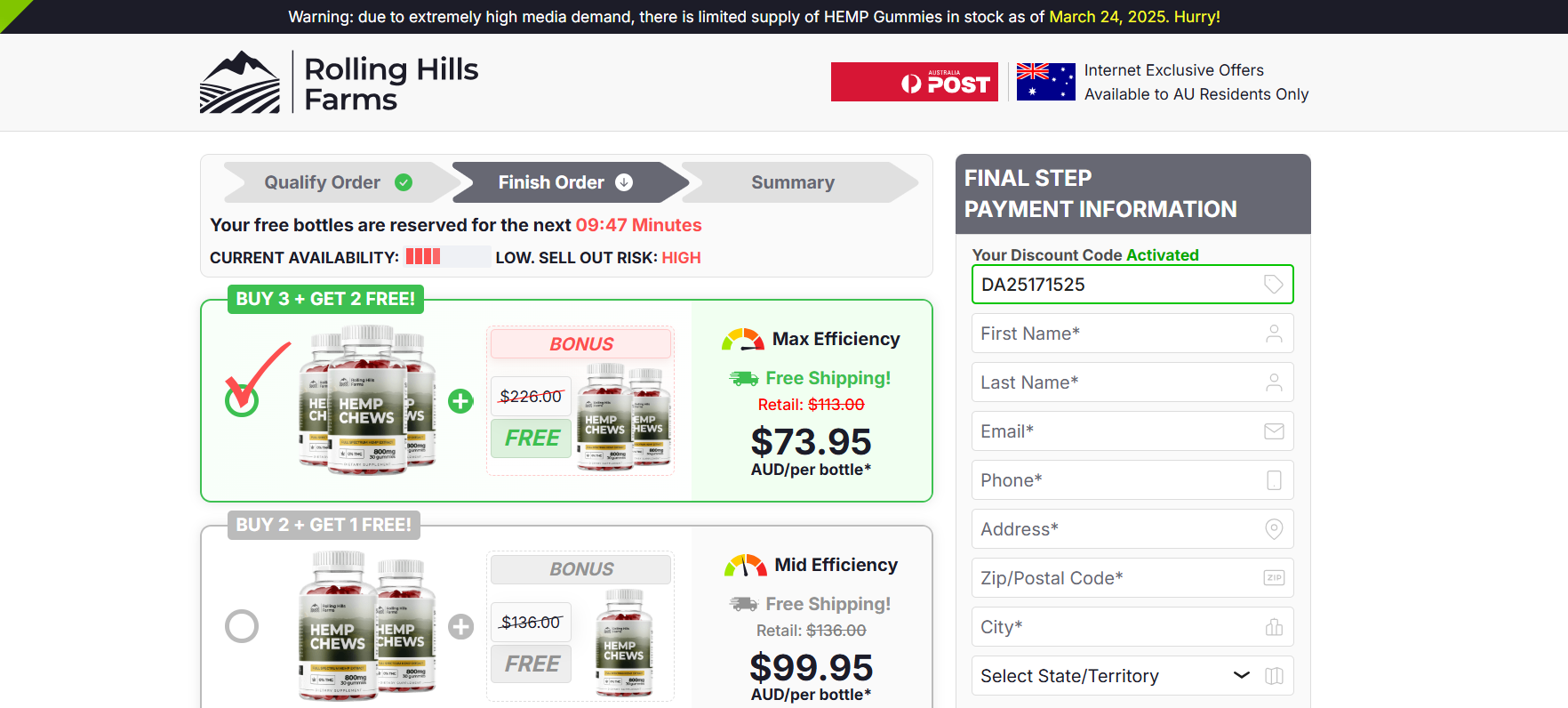
Task: Click the city building icon
Action: 1273,627
